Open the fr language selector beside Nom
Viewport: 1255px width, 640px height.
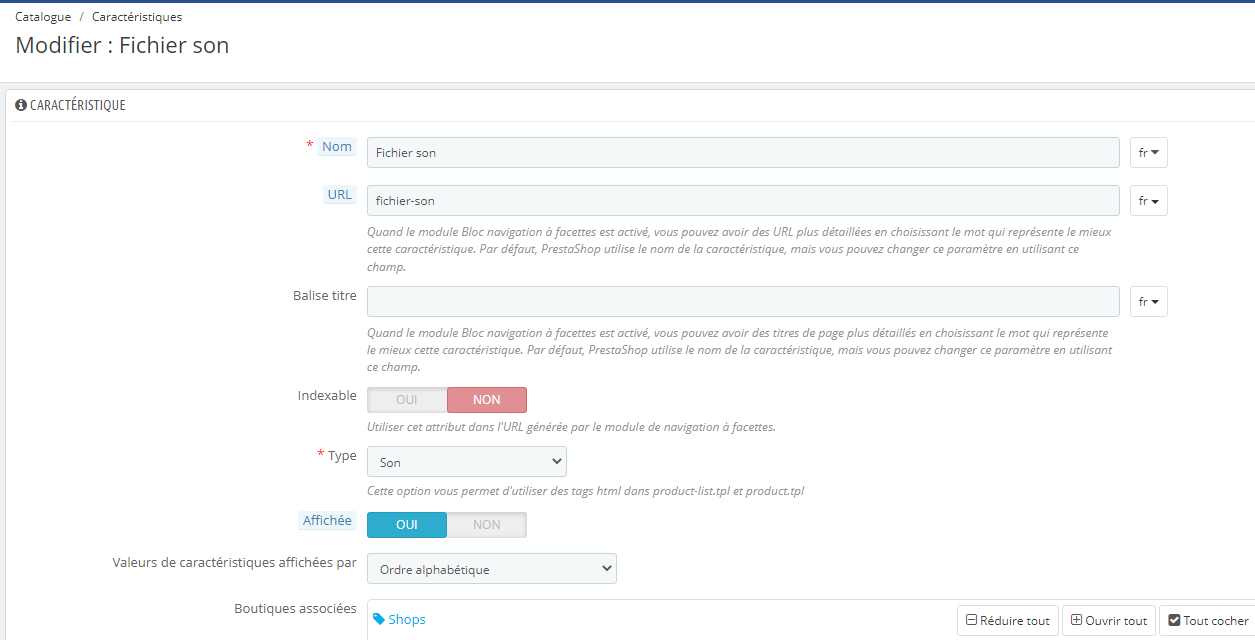(x=1149, y=153)
